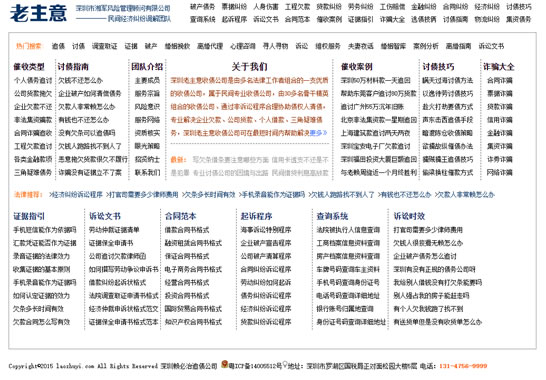Open 破产债务 in the top navigation
Screen dimensions: 546x380
tap(202, 7)
